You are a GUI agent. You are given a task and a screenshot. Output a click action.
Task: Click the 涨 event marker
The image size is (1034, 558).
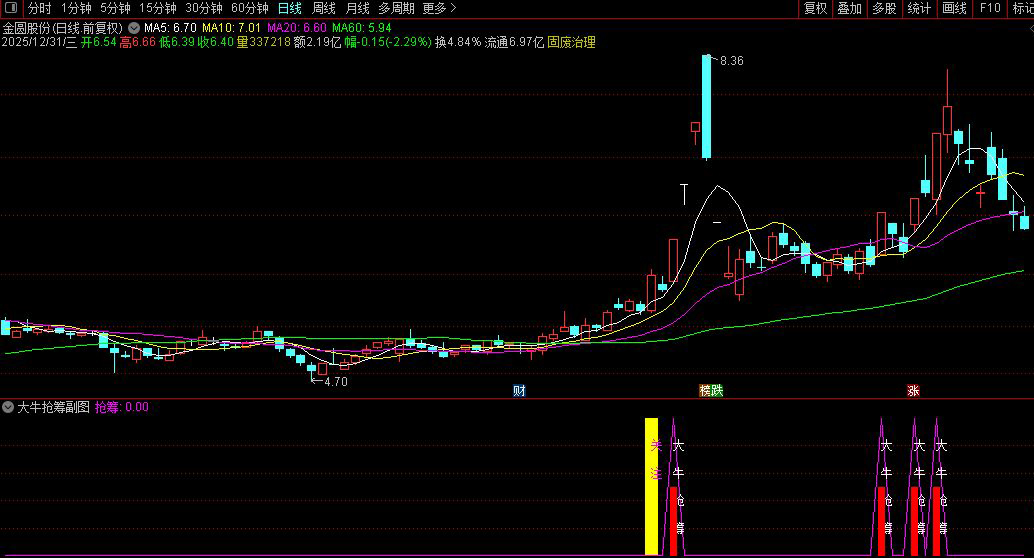point(913,390)
